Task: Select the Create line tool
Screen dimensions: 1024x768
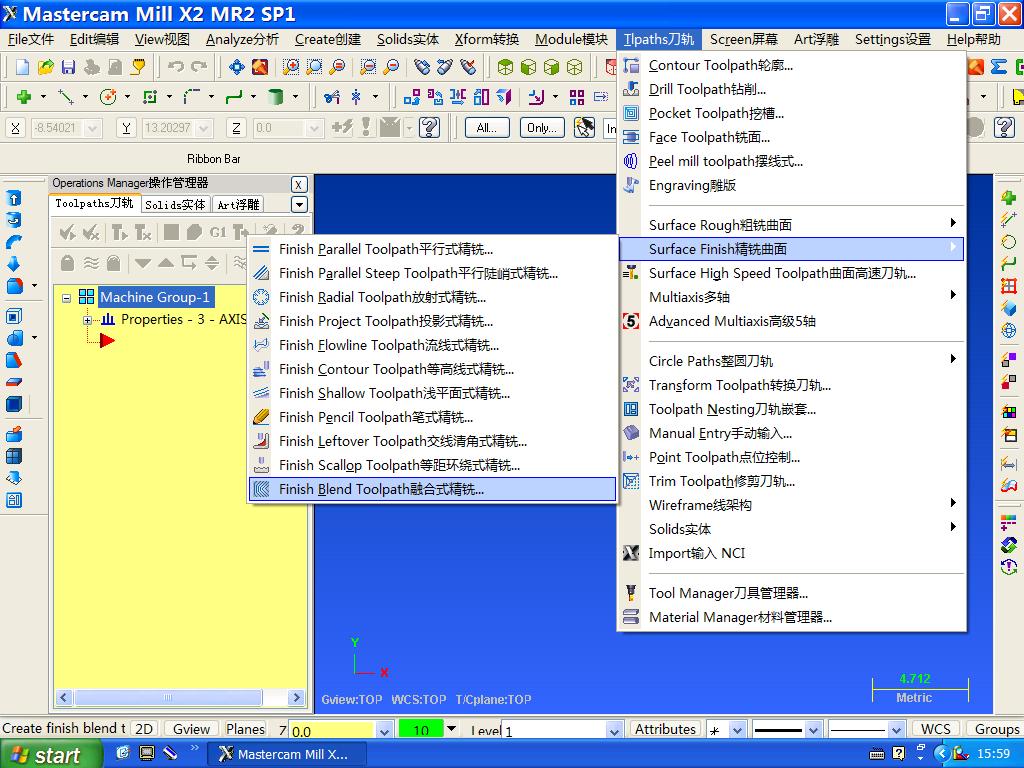Action: [x=66, y=97]
